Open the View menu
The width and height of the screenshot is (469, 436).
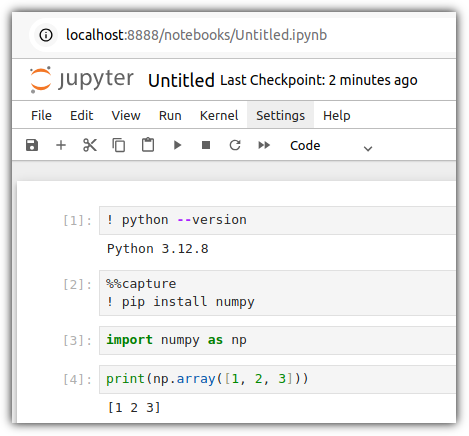coord(126,116)
